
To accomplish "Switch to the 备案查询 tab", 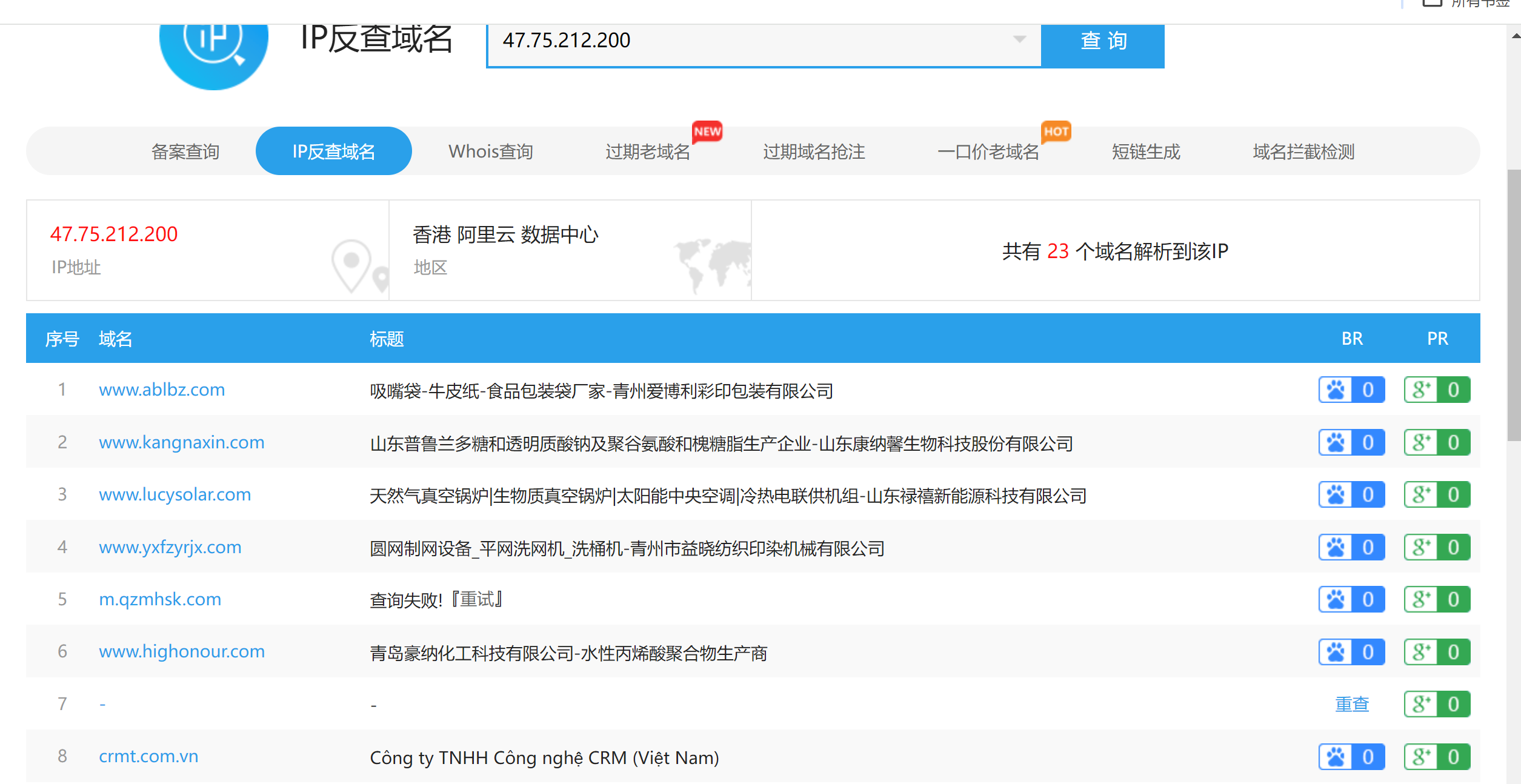I will [185, 151].
